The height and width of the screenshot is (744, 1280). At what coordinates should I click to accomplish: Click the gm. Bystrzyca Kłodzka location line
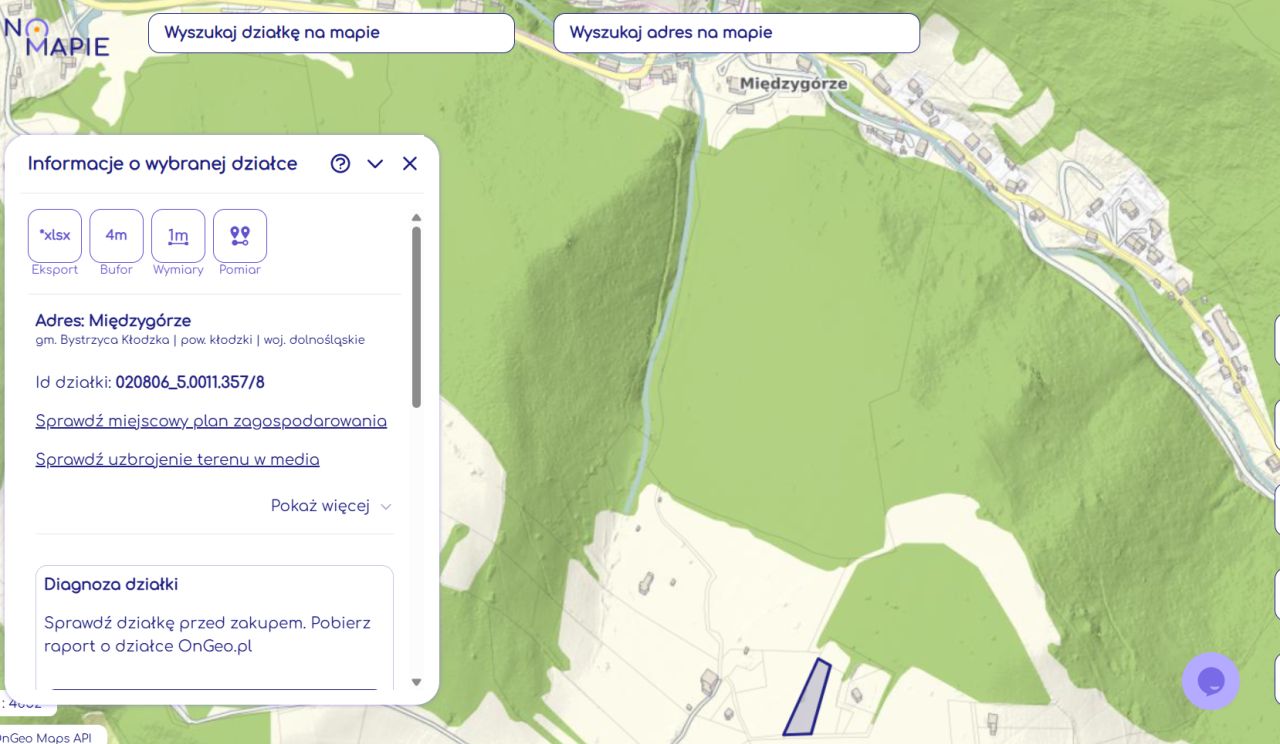point(200,340)
